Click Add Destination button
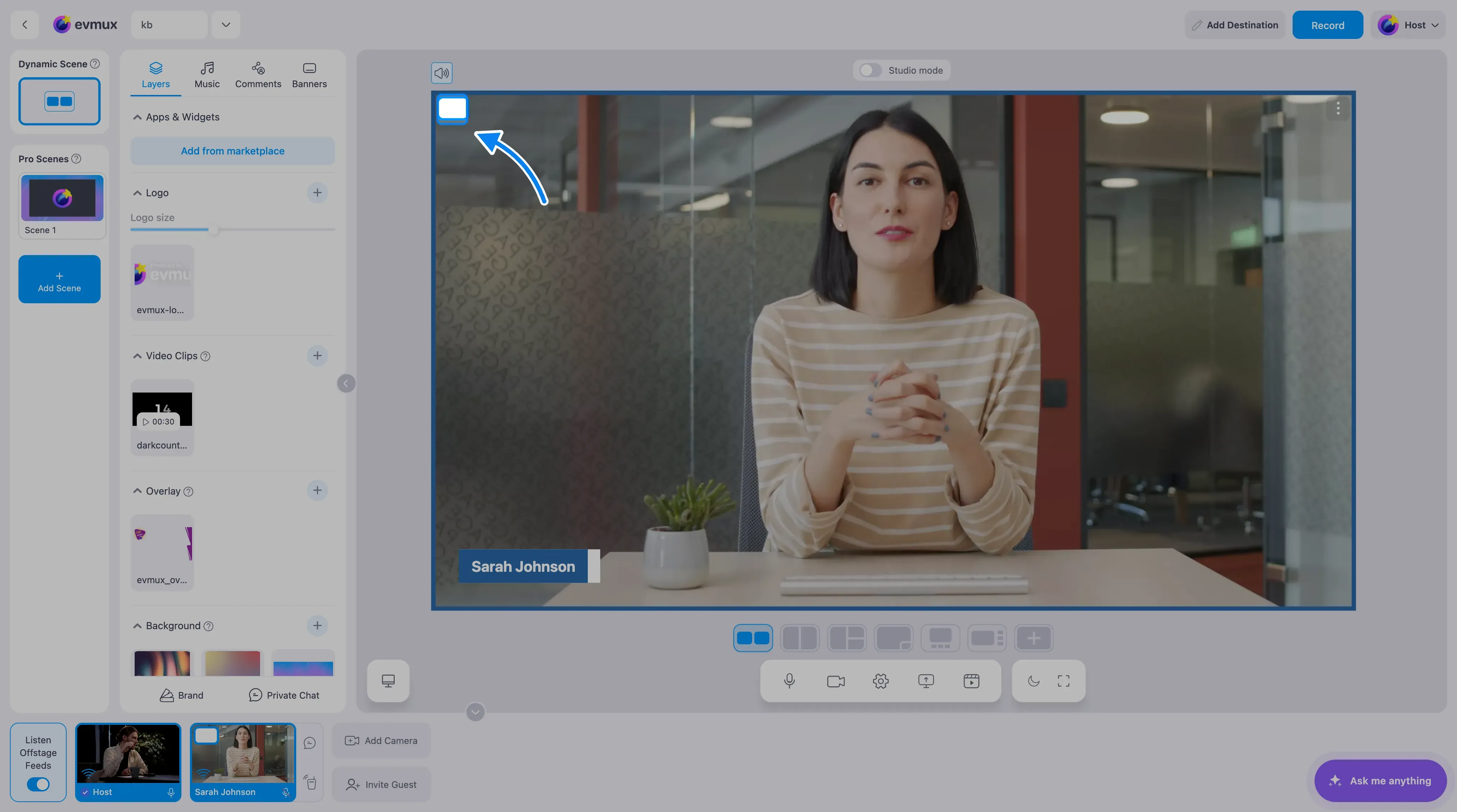1457x812 pixels. 1235,25
